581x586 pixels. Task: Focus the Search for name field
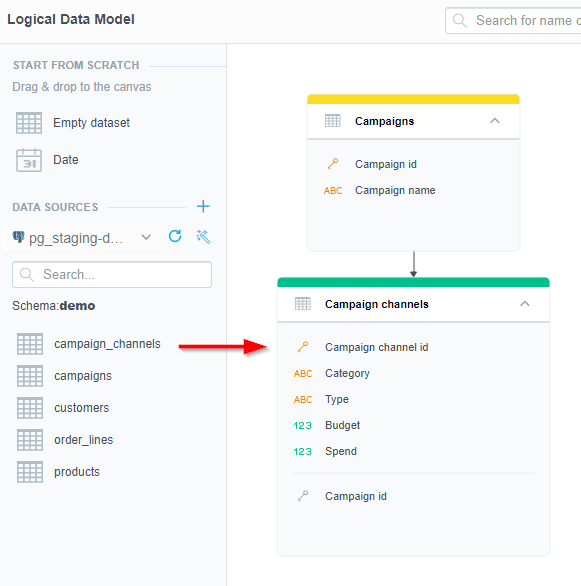[513, 21]
